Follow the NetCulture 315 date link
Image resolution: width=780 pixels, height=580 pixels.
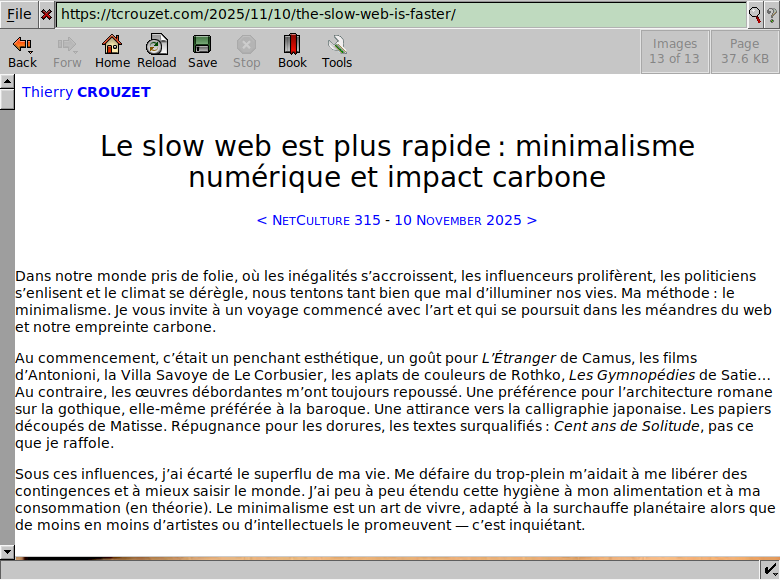point(397,220)
